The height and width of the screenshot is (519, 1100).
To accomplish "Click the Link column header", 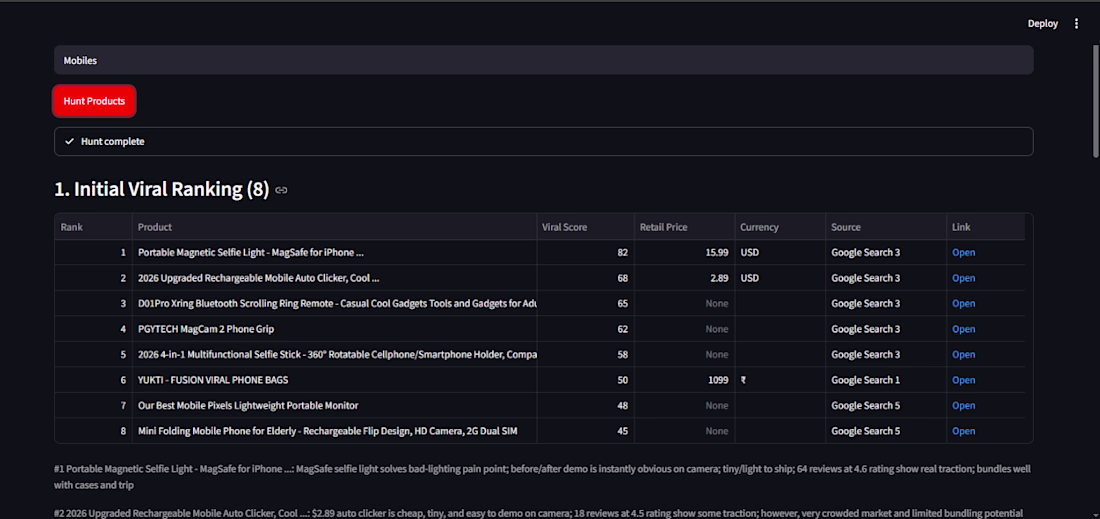I will [x=986, y=227].
